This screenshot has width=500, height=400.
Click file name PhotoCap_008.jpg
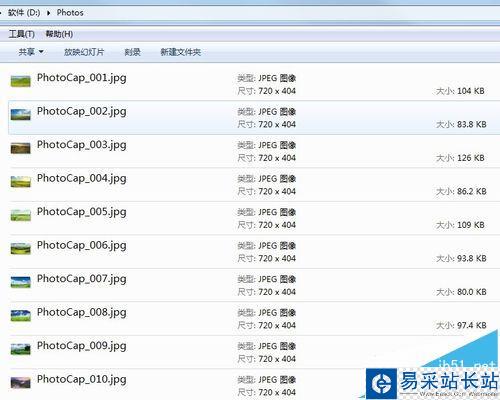point(82,313)
